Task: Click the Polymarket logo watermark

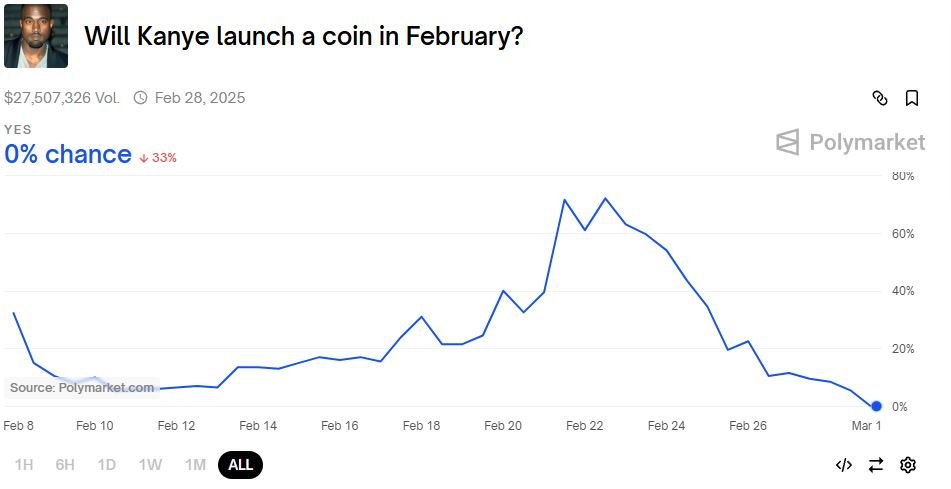Action: click(x=850, y=143)
